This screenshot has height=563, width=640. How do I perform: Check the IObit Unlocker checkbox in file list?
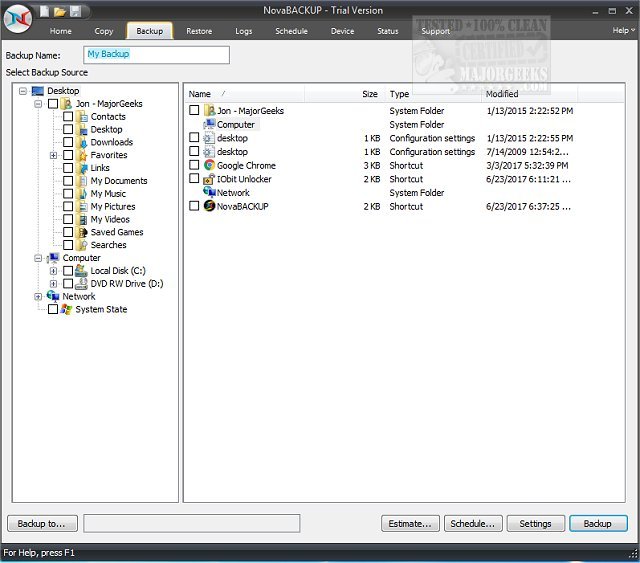tap(194, 178)
